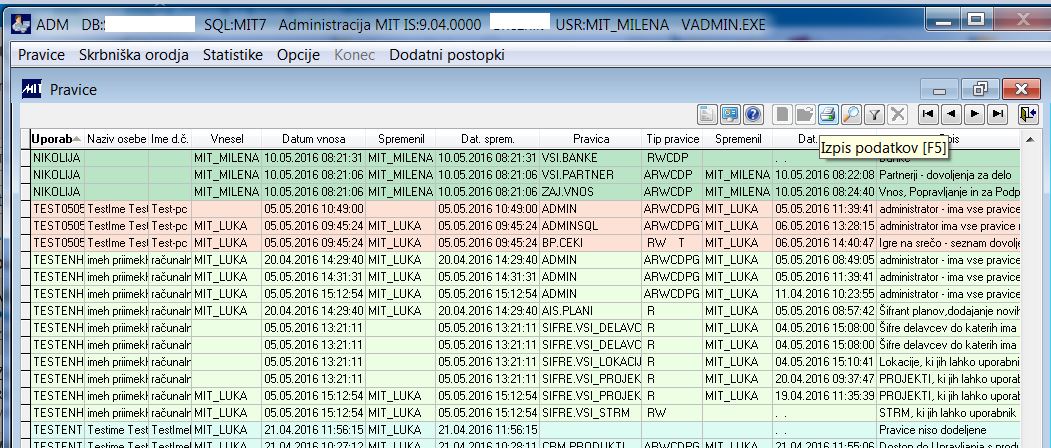Open the Pravice menu

click(x=42, y=55)
